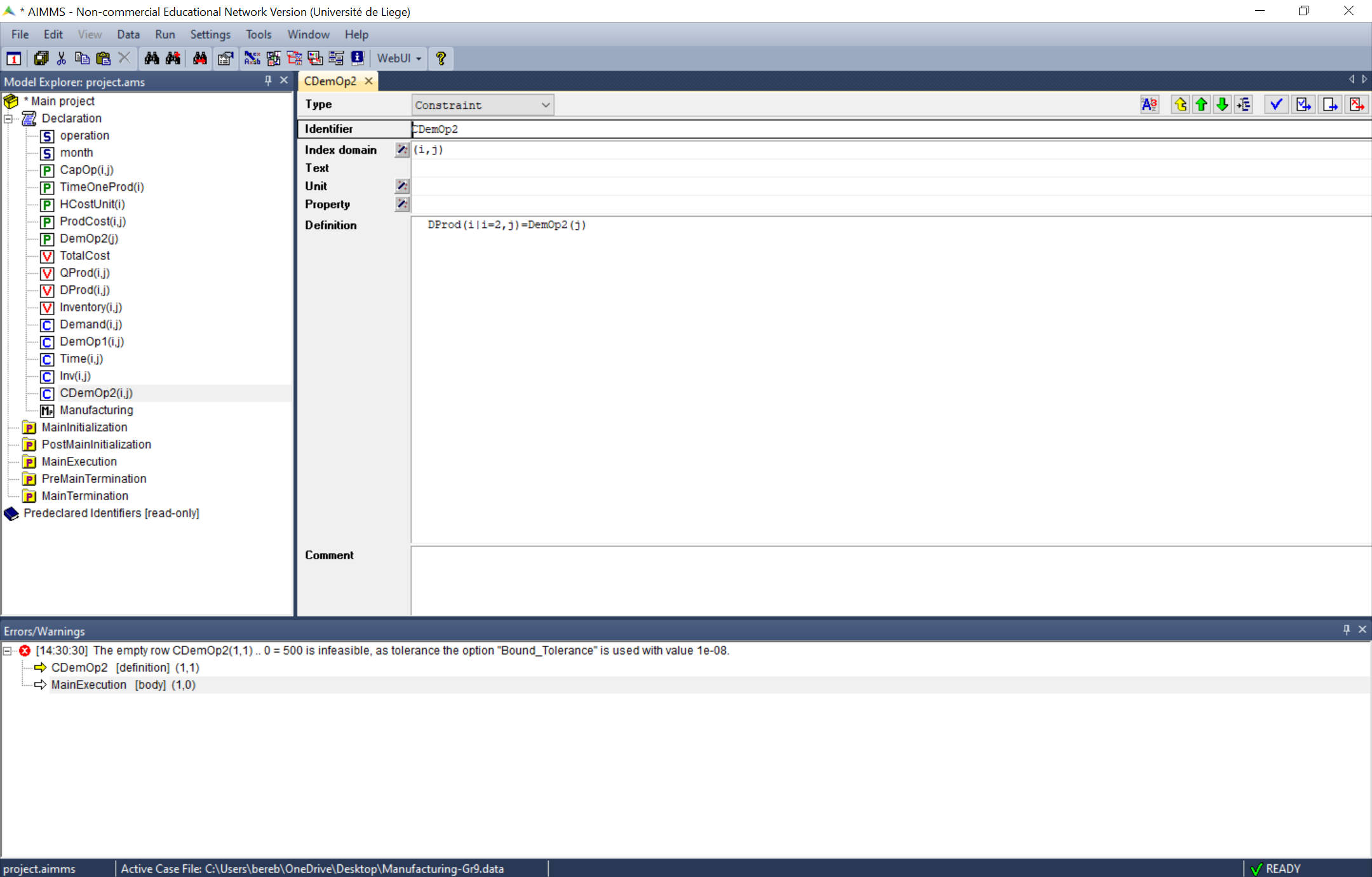Click the green up arrow, previous attribute form
This screenshot has width=1372, height=877.
1201,104
